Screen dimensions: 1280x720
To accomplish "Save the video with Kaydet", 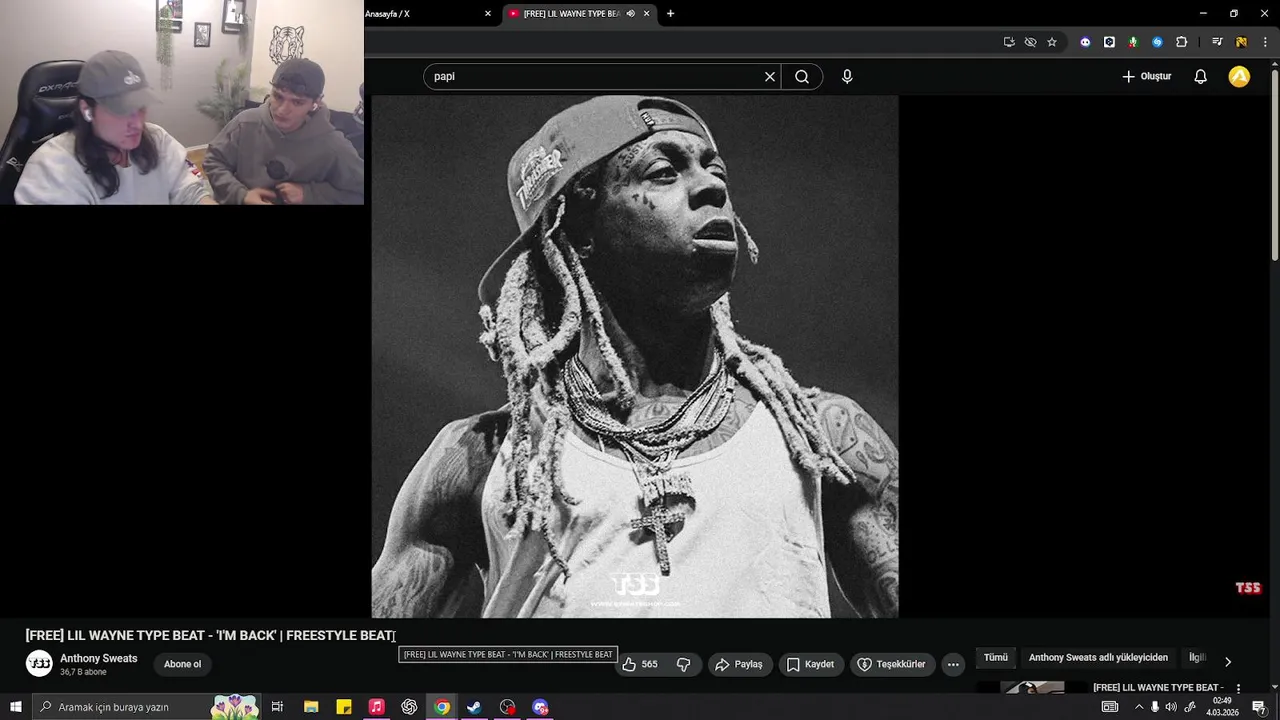I will pos(810,664).
